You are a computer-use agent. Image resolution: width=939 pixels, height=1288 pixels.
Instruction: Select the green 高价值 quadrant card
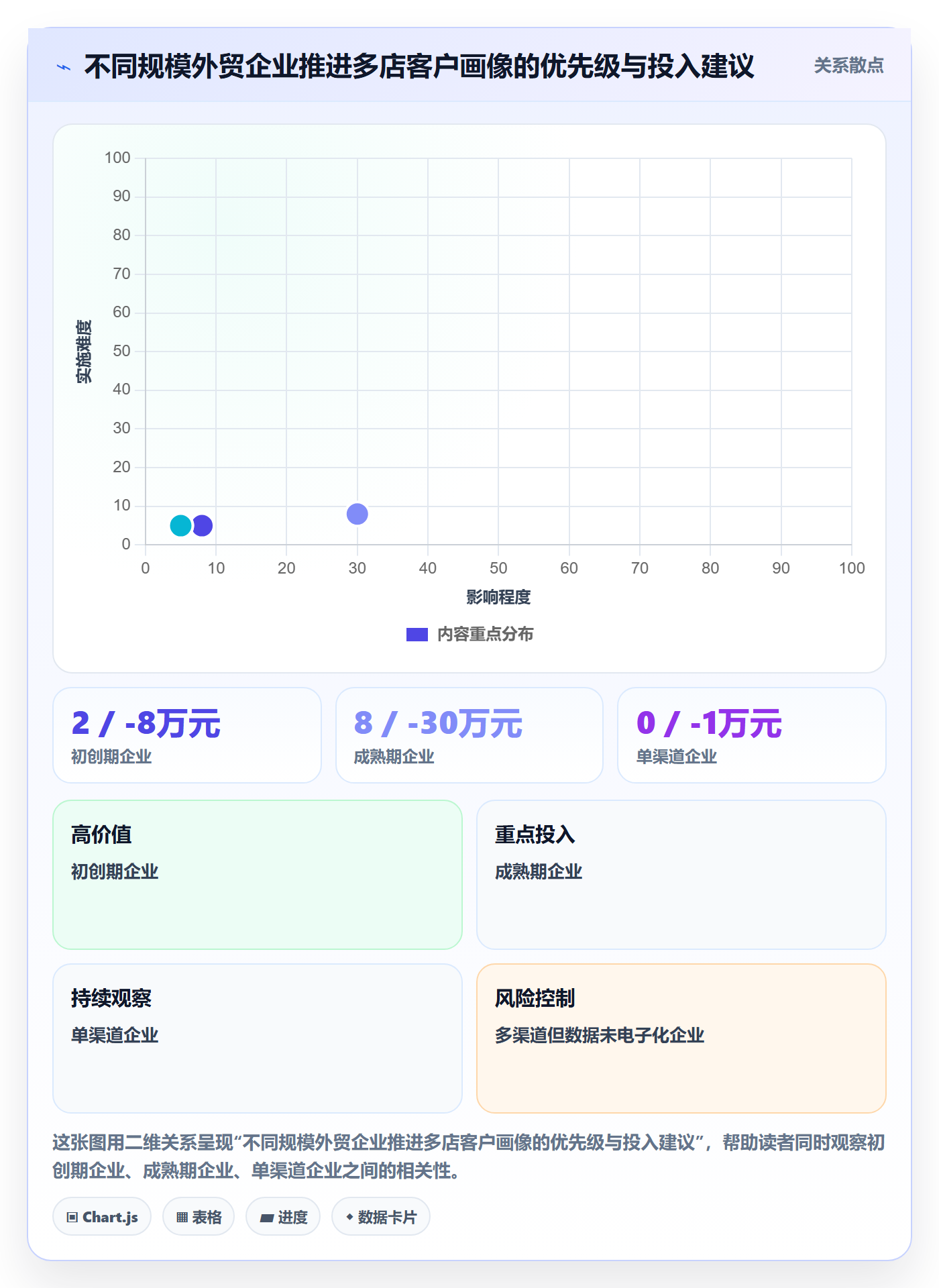point(258,875)
